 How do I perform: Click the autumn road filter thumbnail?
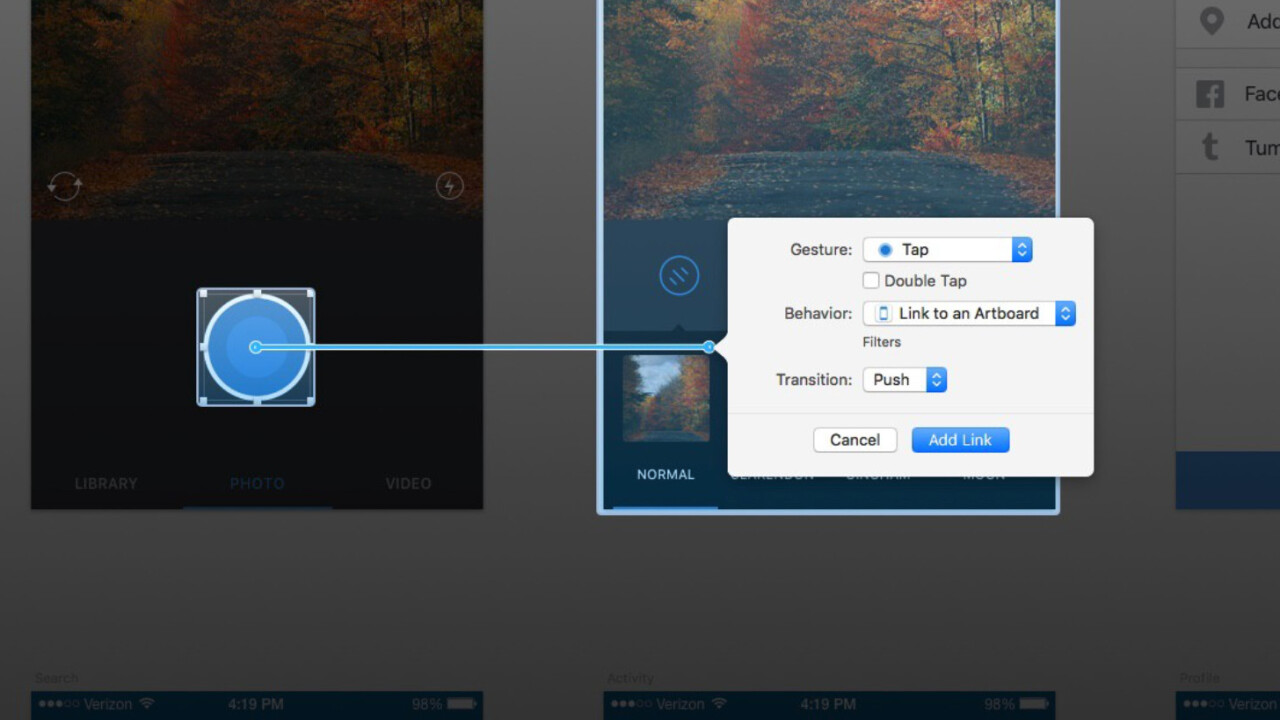click(x=666, y=397)
